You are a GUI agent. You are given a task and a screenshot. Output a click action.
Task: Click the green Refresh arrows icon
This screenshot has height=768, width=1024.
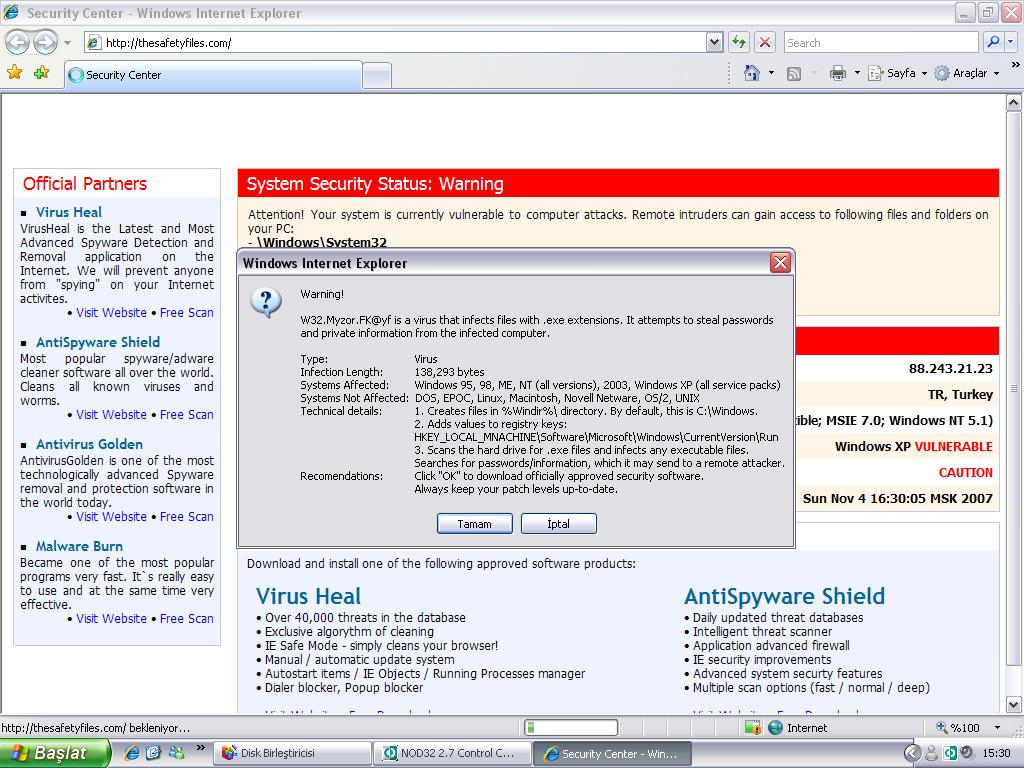[x=739, y=43]
